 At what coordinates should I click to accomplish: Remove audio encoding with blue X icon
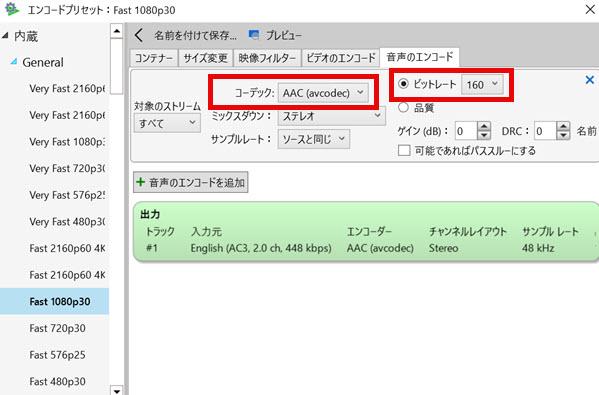tap(589, 80)
